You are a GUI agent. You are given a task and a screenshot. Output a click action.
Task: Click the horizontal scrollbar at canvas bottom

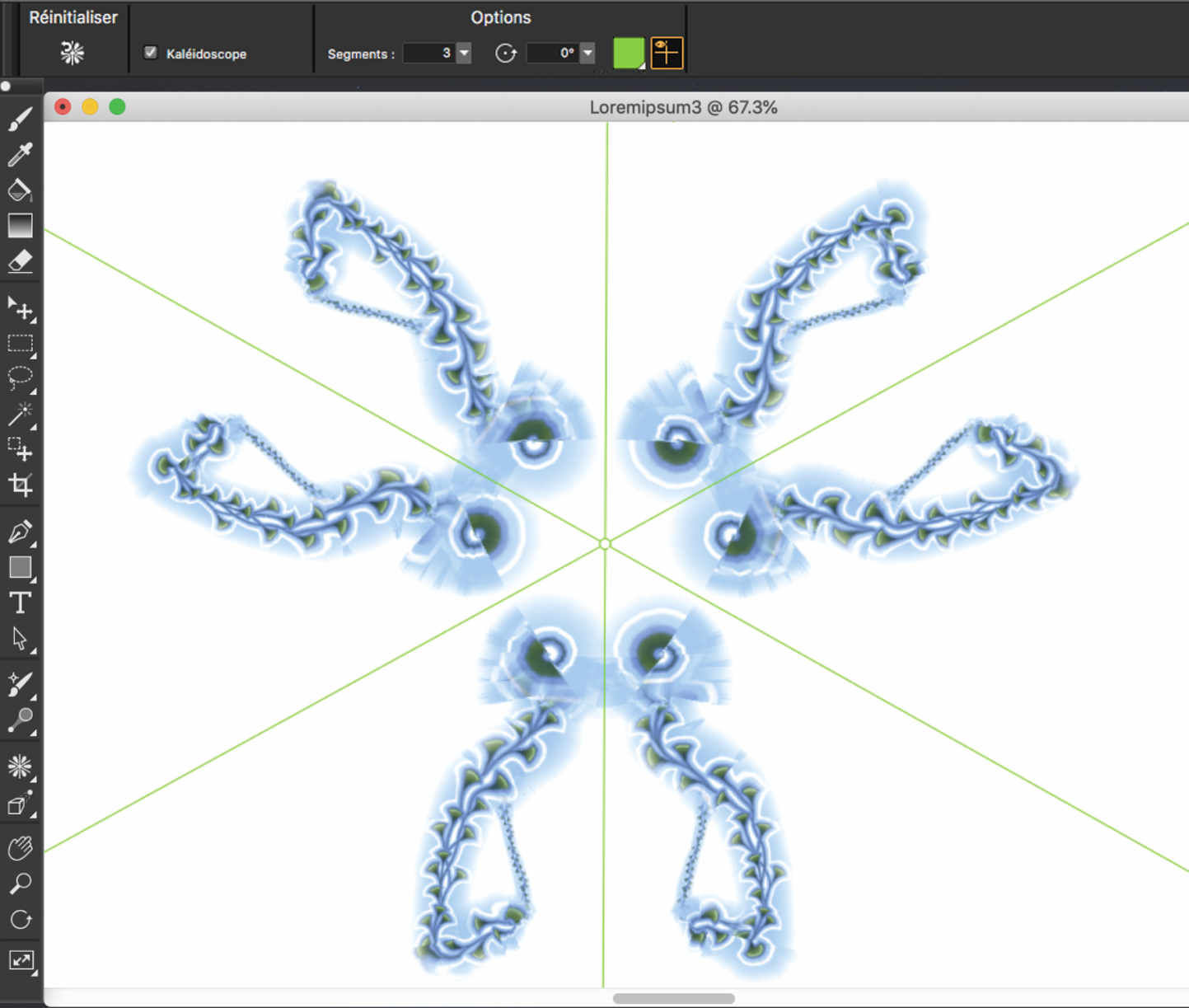[x=673, y=998]
